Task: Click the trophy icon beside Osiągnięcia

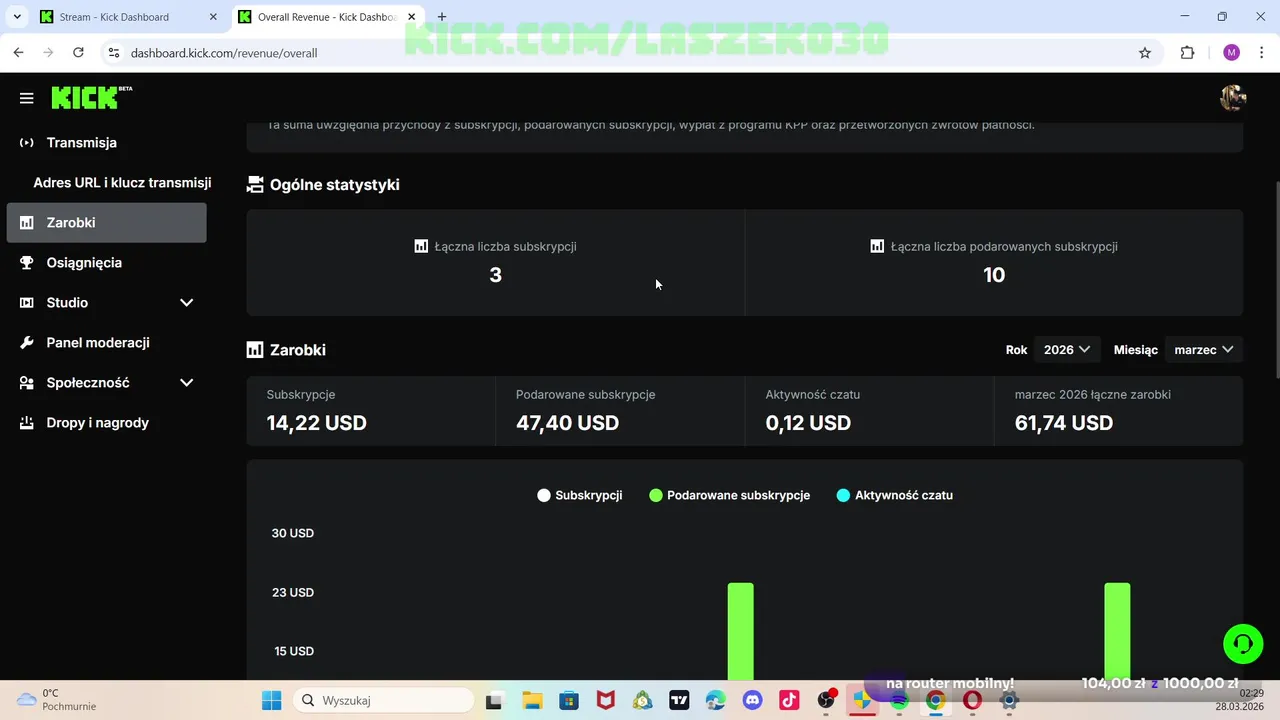Action: [x=27, y=263]
